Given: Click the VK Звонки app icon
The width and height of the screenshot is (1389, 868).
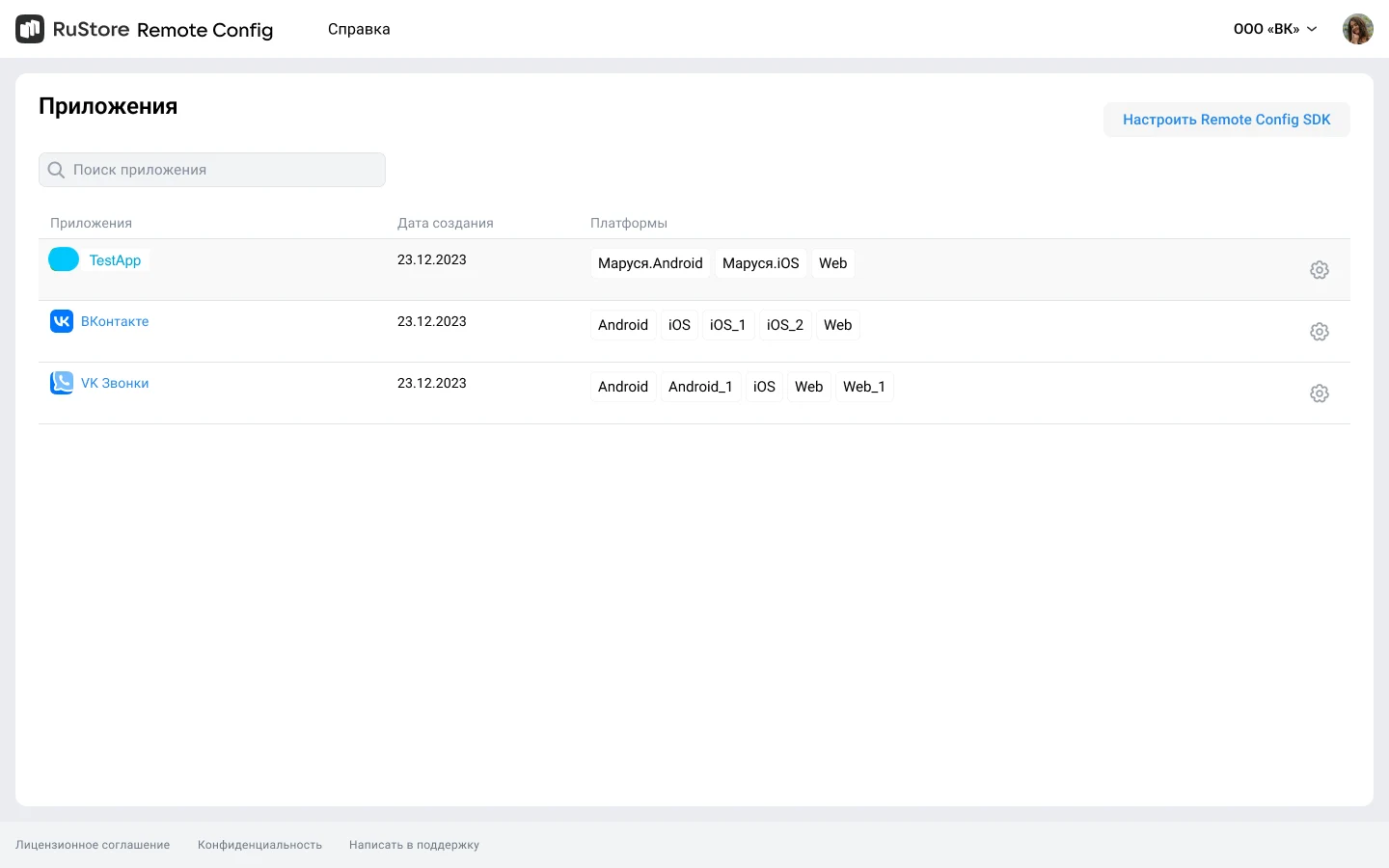Looking at the screenshot, I should point(62,383).
